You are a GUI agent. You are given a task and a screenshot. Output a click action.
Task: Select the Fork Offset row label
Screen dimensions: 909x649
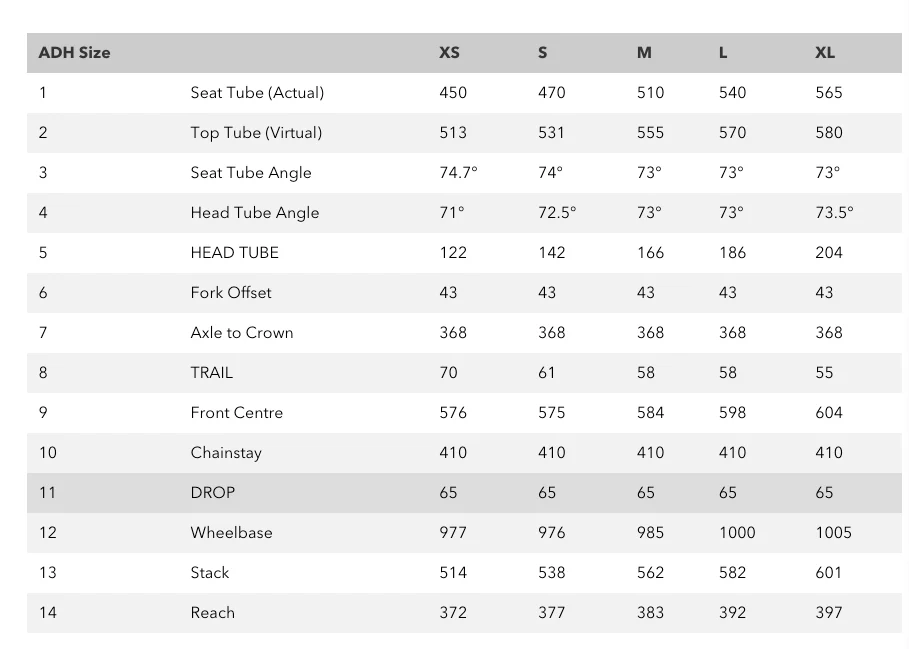tap(231, 292)
